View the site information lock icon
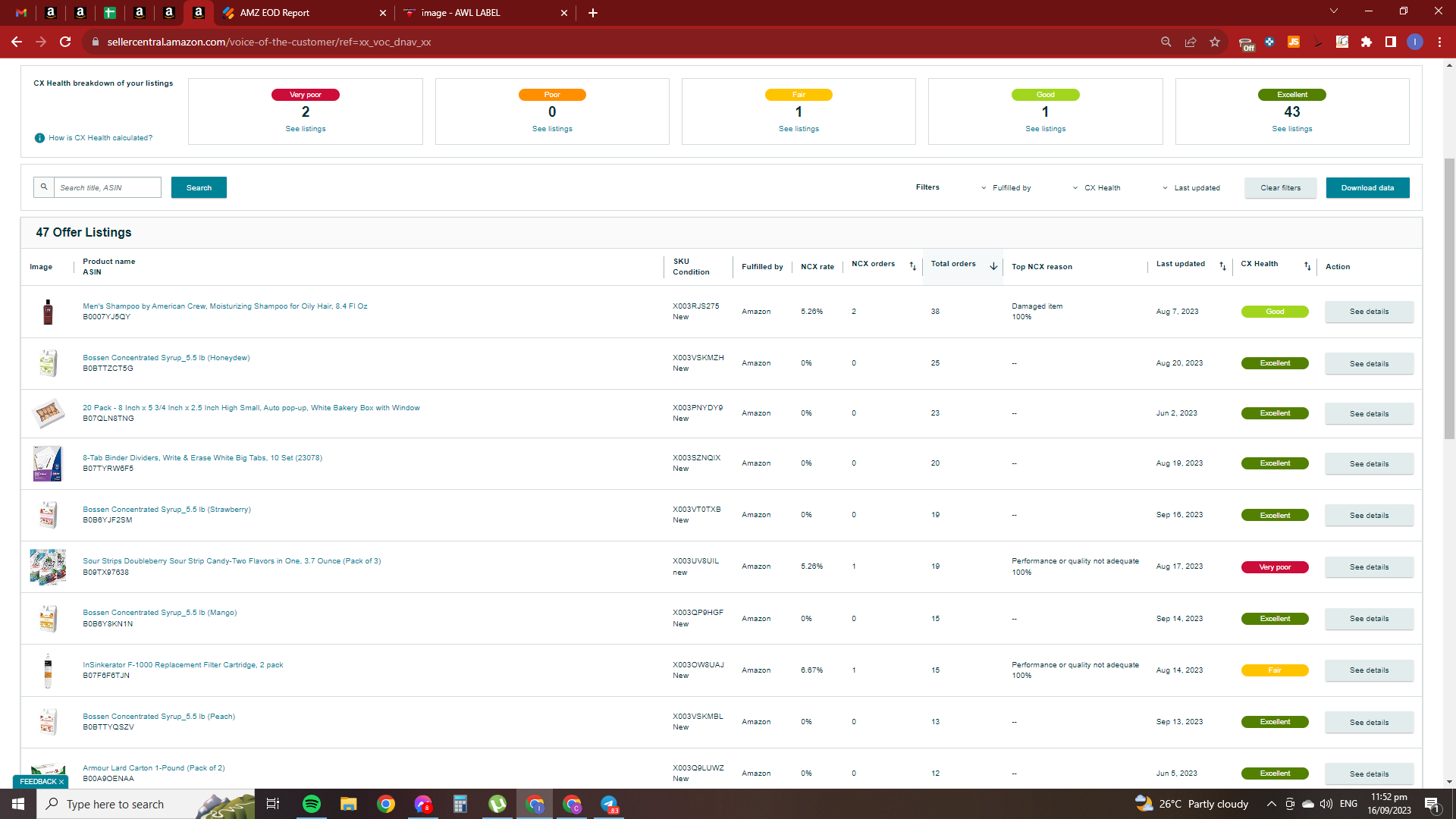Viewport: 1456px width, 819px height. 96,42
